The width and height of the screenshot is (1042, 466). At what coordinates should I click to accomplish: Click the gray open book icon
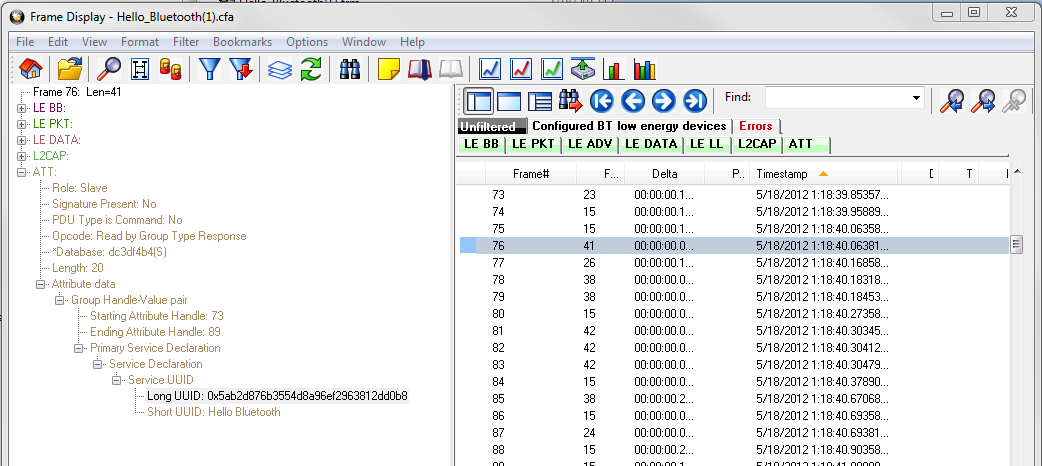click(451, 68)
